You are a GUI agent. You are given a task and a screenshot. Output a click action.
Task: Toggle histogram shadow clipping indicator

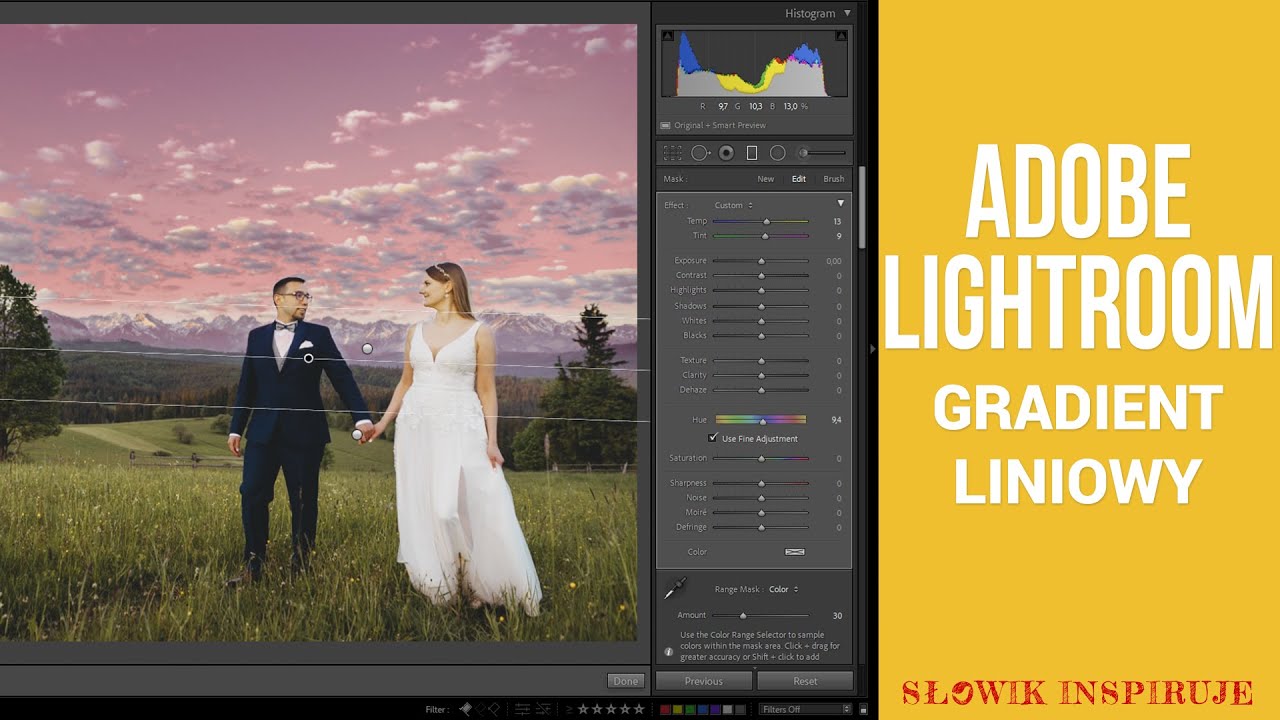[x=667, y=36]
